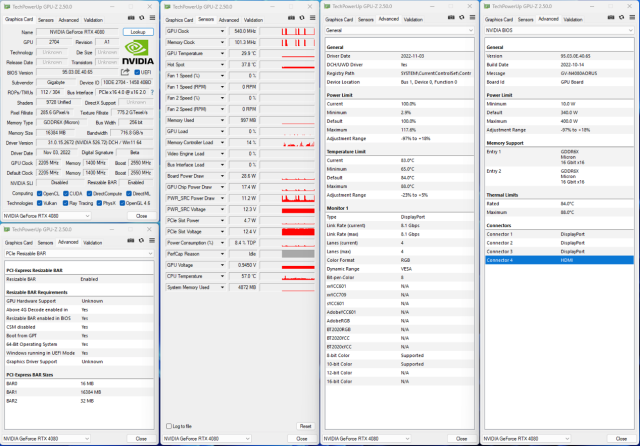
Task: Click camera icon in General Advanced window
Action: (x=451, y=18)
